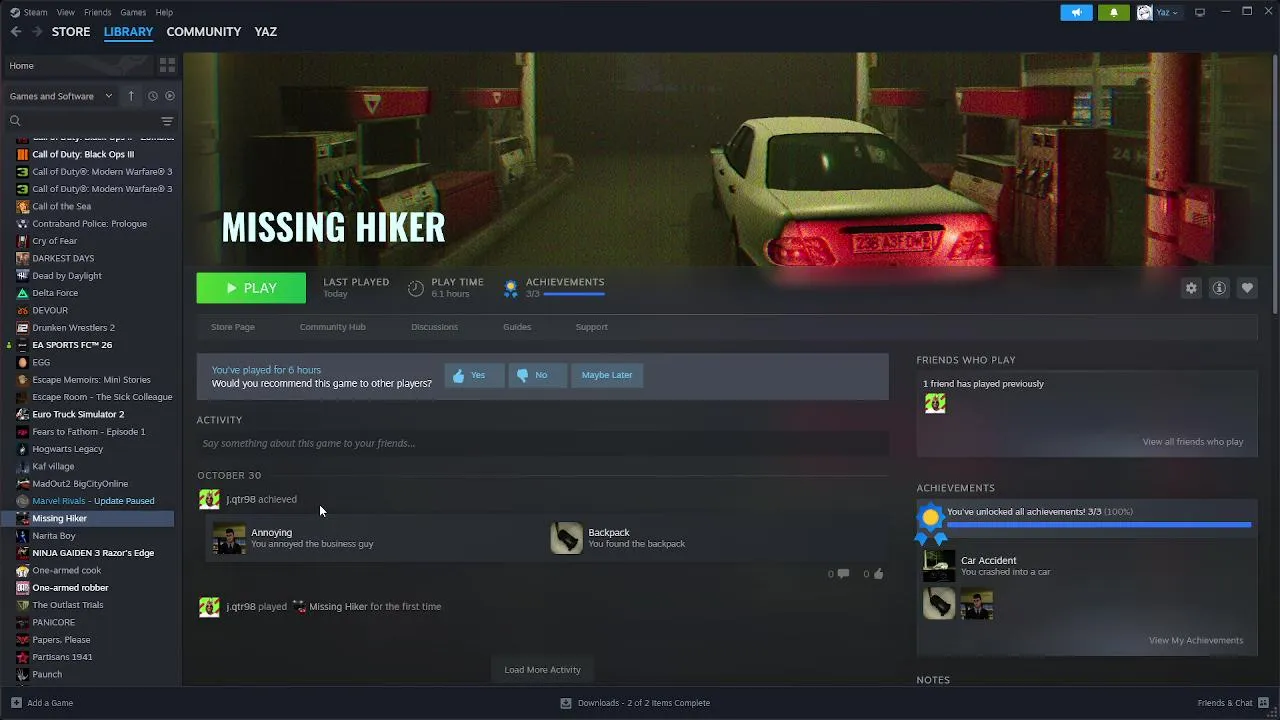Image resolution: width=1280 pixels, height=720 pixels.
Task: Click the achievements progress bar in sidebar
Action: coord(1099,524)
